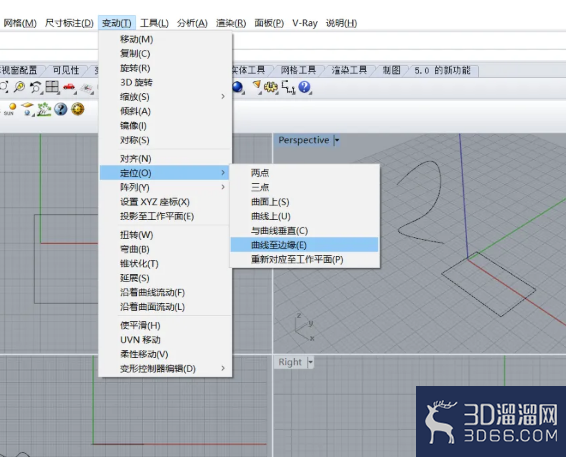Screen dimensions: 566x457
Task: Click the Set CPlane icon
Action: [86, 88]
